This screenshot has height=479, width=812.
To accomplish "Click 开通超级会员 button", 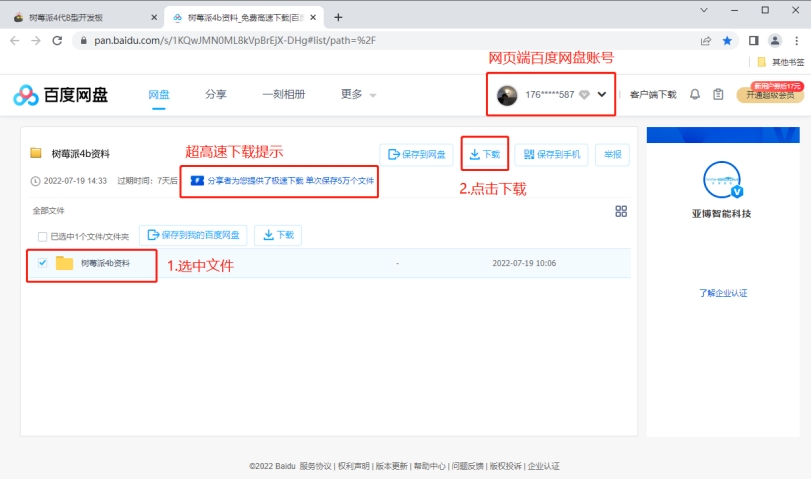I will (770, 94).
